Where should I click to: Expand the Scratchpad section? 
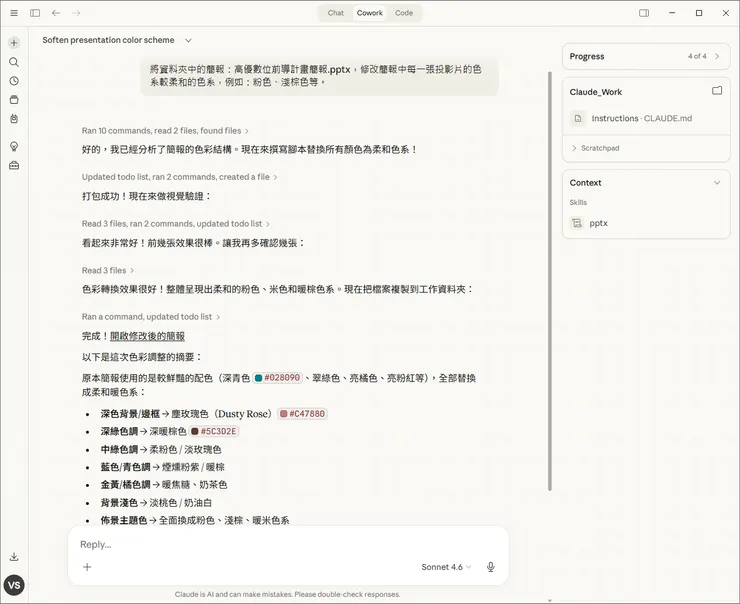pos(596,148)
